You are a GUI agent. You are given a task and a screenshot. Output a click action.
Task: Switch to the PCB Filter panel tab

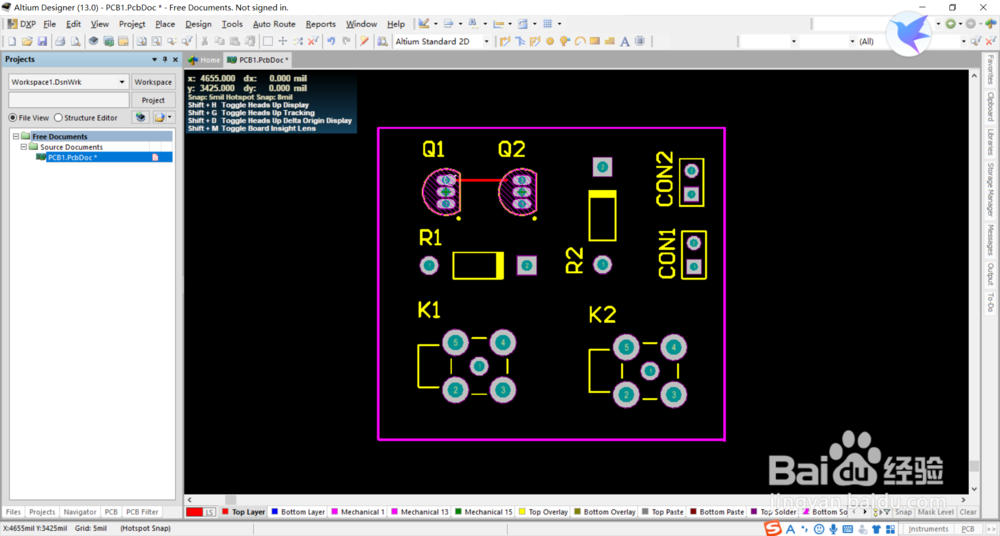coord(142,512)
